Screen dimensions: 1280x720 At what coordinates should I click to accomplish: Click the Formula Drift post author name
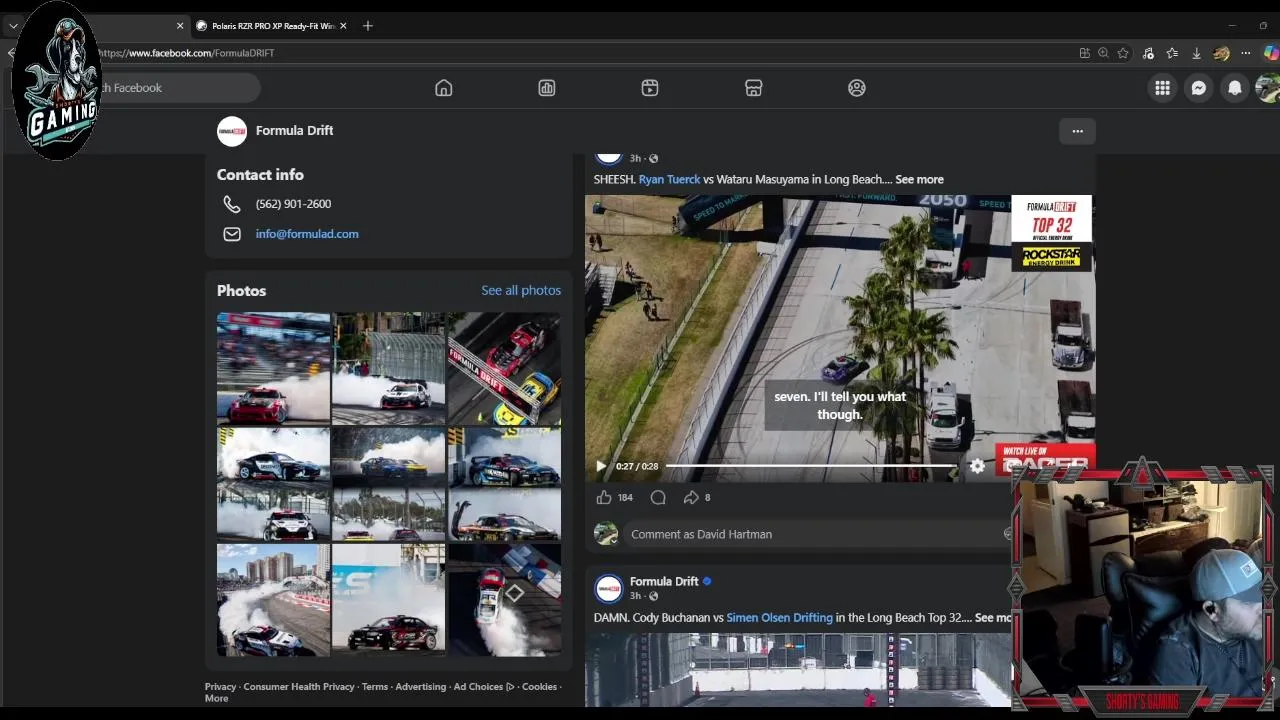point(664,581)
